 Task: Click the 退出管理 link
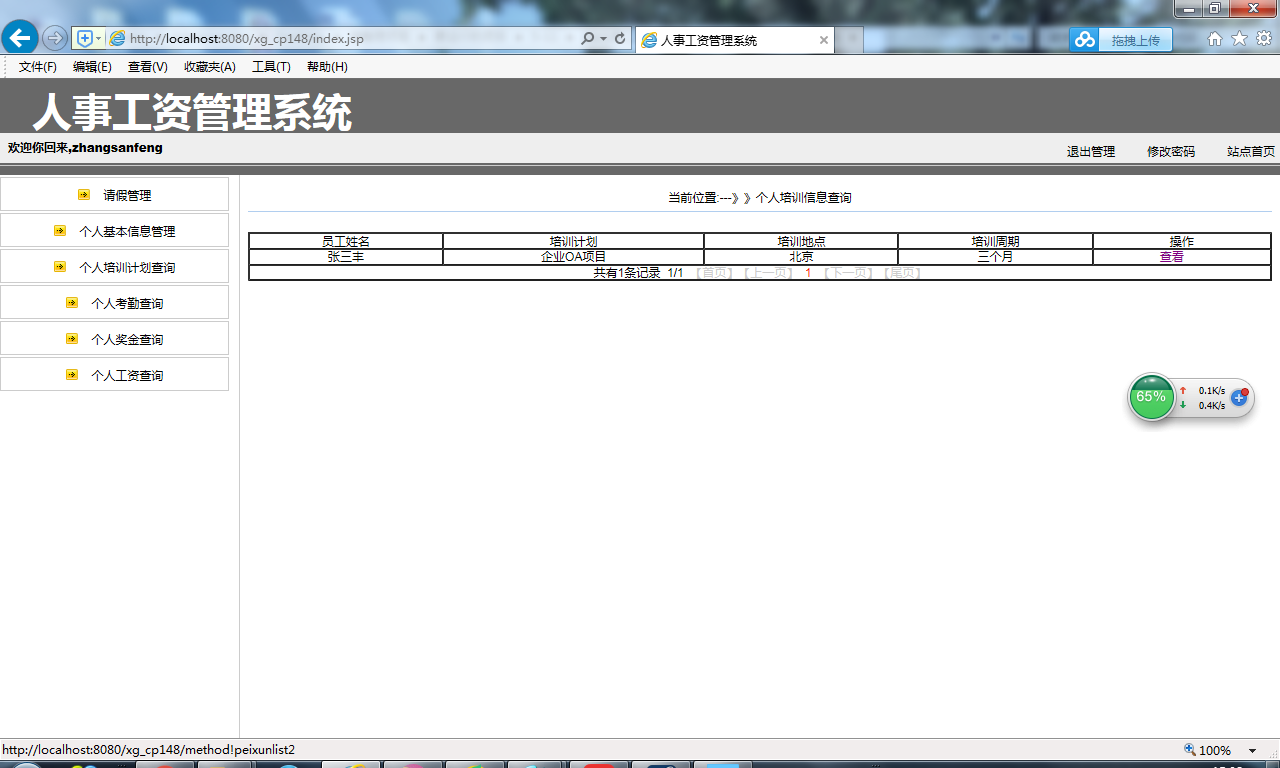[1091, 152]
